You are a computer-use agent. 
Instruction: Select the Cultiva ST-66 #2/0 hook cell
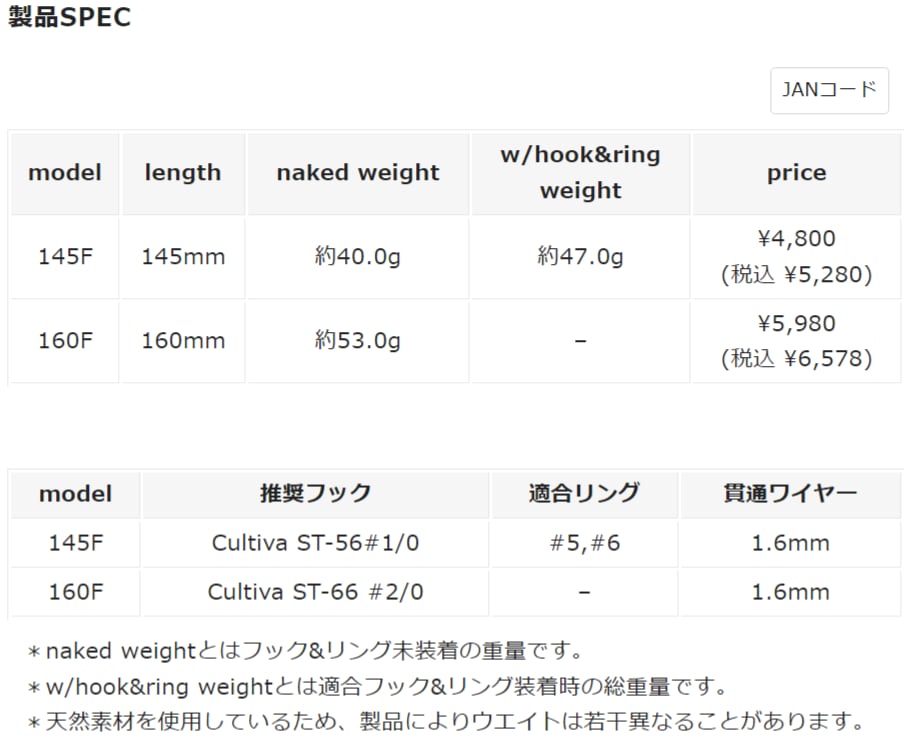click(315, 592)
